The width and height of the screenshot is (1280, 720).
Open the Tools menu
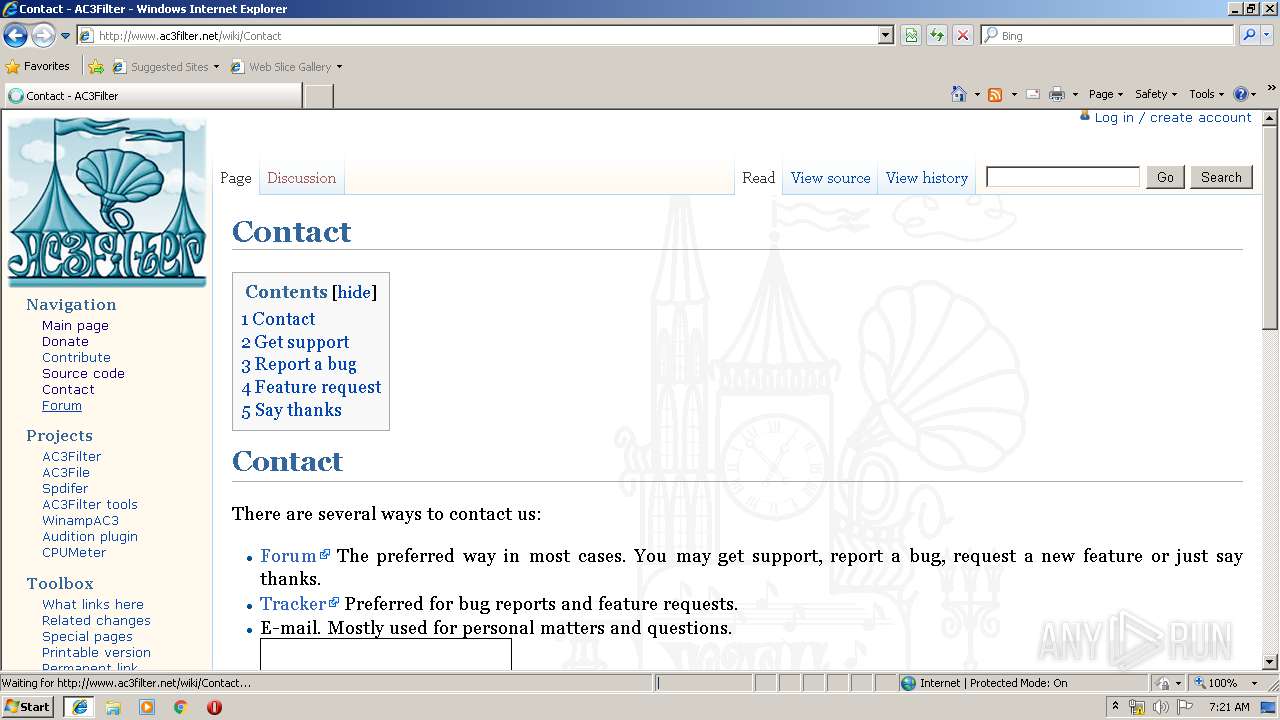point(1207,94)
